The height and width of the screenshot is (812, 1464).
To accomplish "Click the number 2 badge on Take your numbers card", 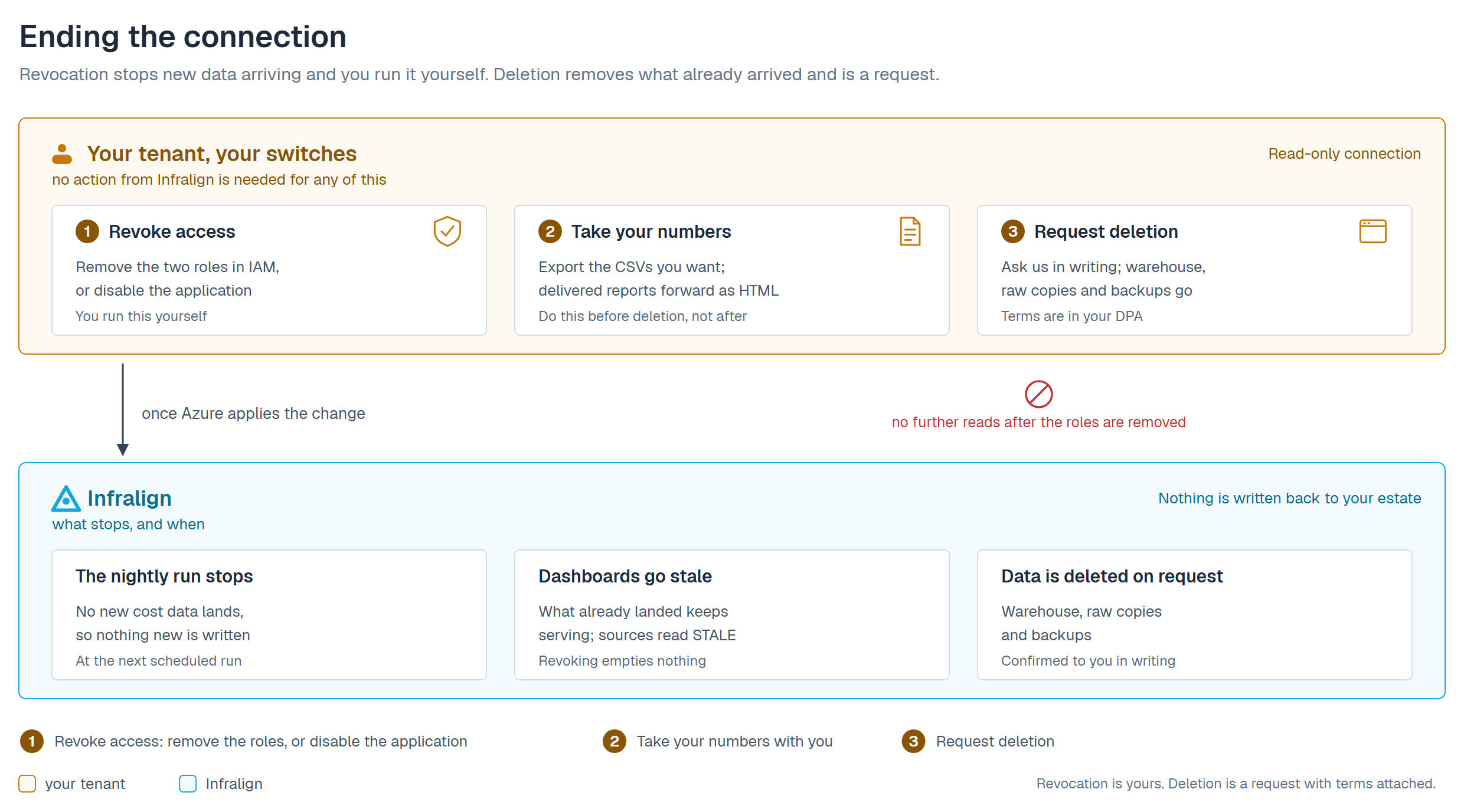I will pos(550,231).
